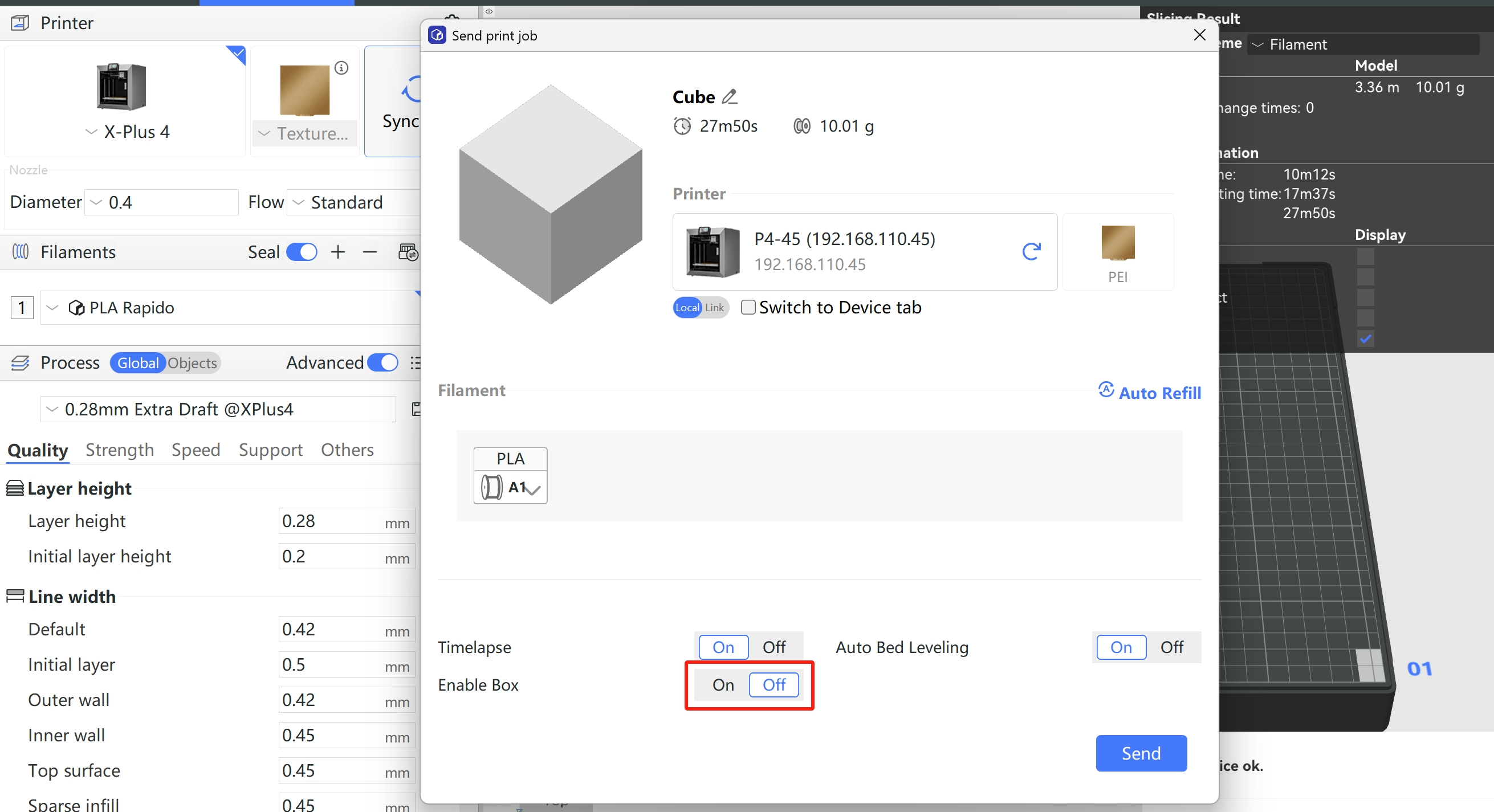The width and height of the screenshot is (1494, 812).
Task: Check the Switch to Device tab checkbox
Action: (x=748, y=307)
